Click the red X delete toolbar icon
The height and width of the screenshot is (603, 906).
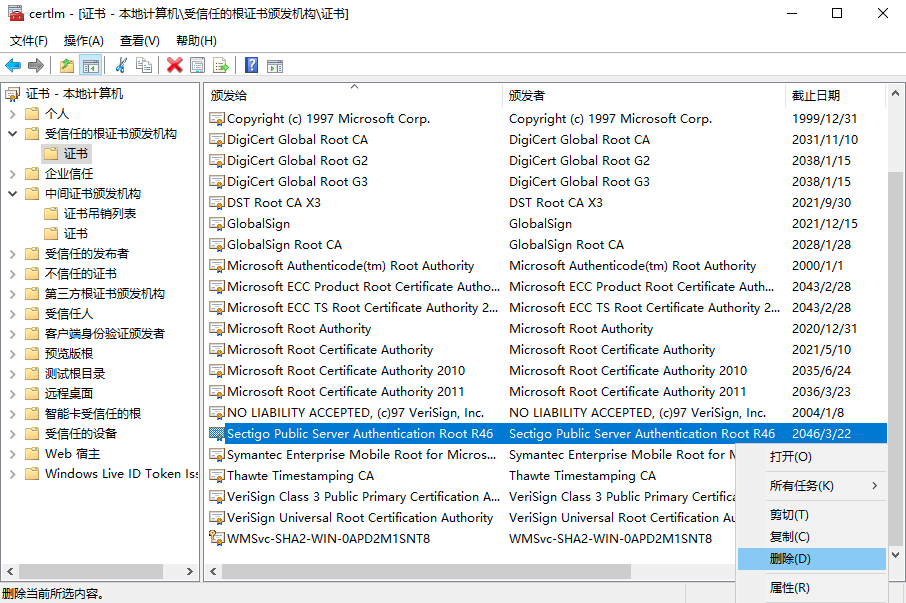(175, 66)
